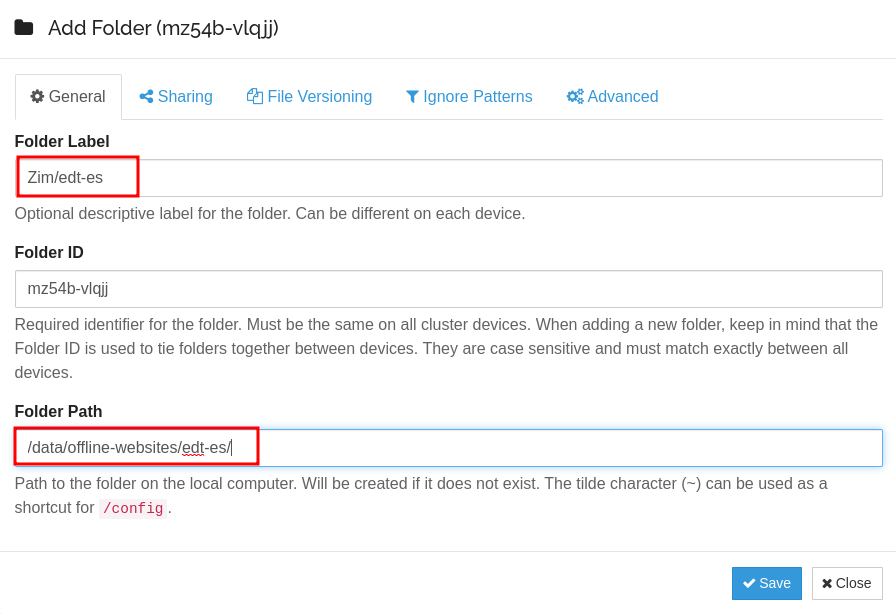Click the folder icon in the dialog title

24,28
